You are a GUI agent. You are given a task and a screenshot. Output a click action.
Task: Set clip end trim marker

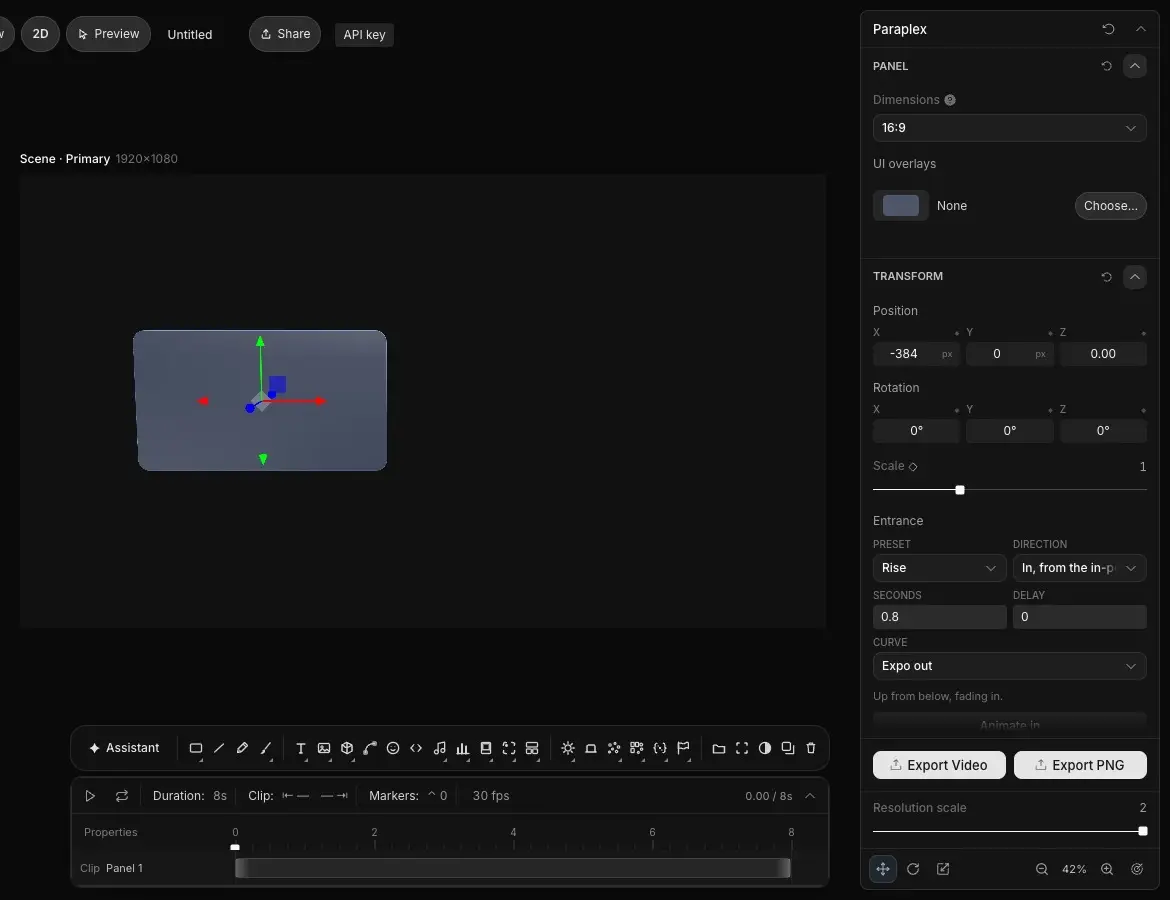(334, 796)
